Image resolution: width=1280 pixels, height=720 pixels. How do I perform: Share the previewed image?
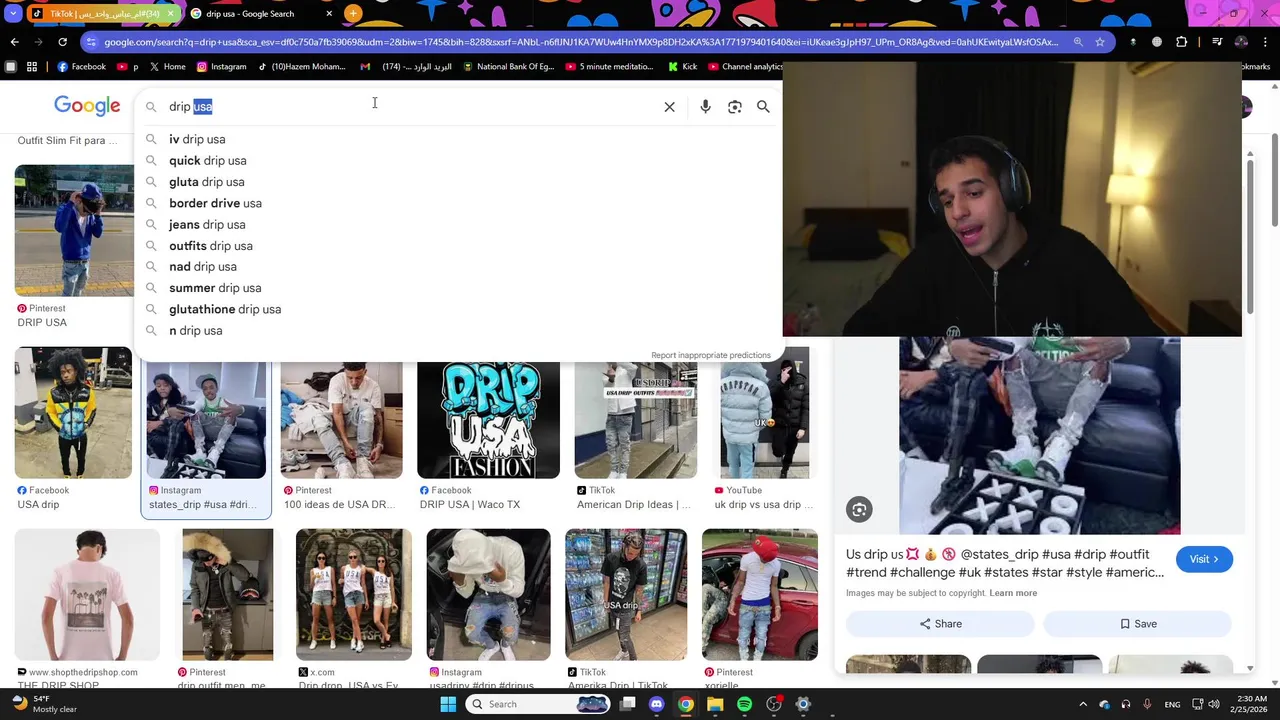coord(940,624)
